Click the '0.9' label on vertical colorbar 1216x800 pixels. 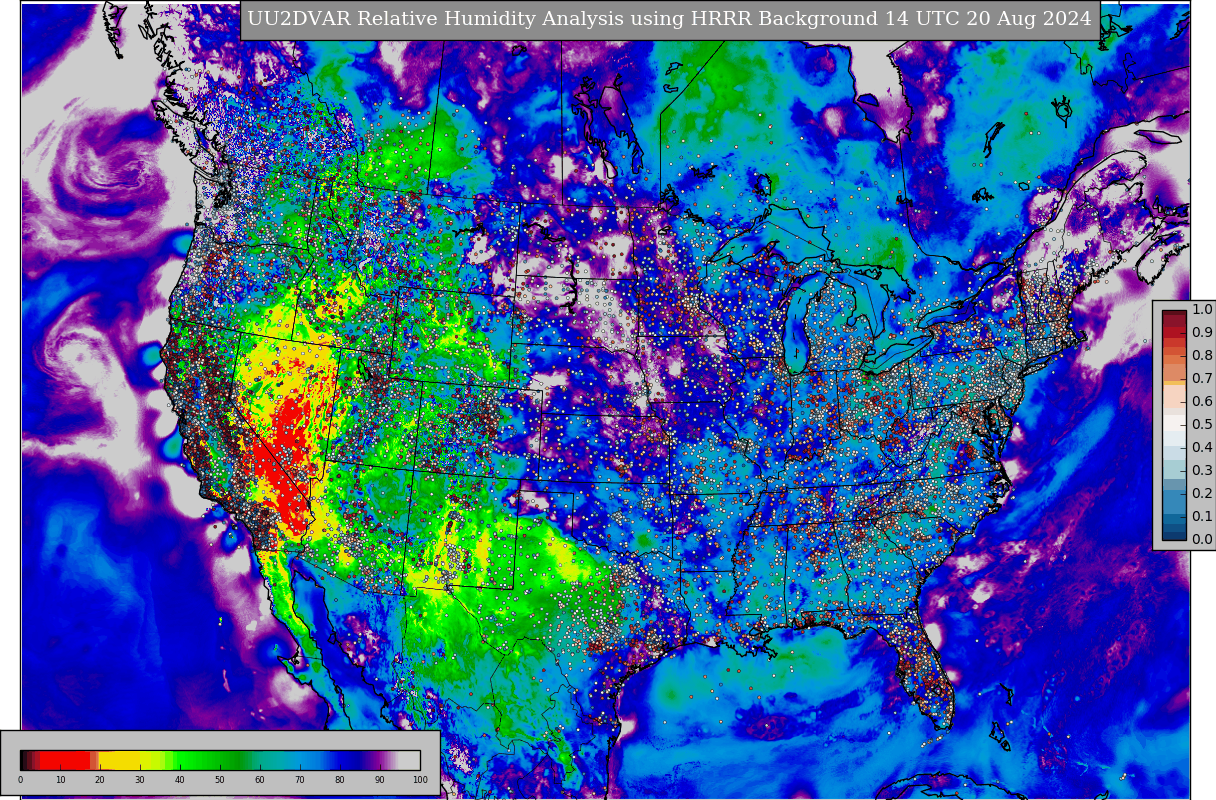click(x=1202, y=333)
